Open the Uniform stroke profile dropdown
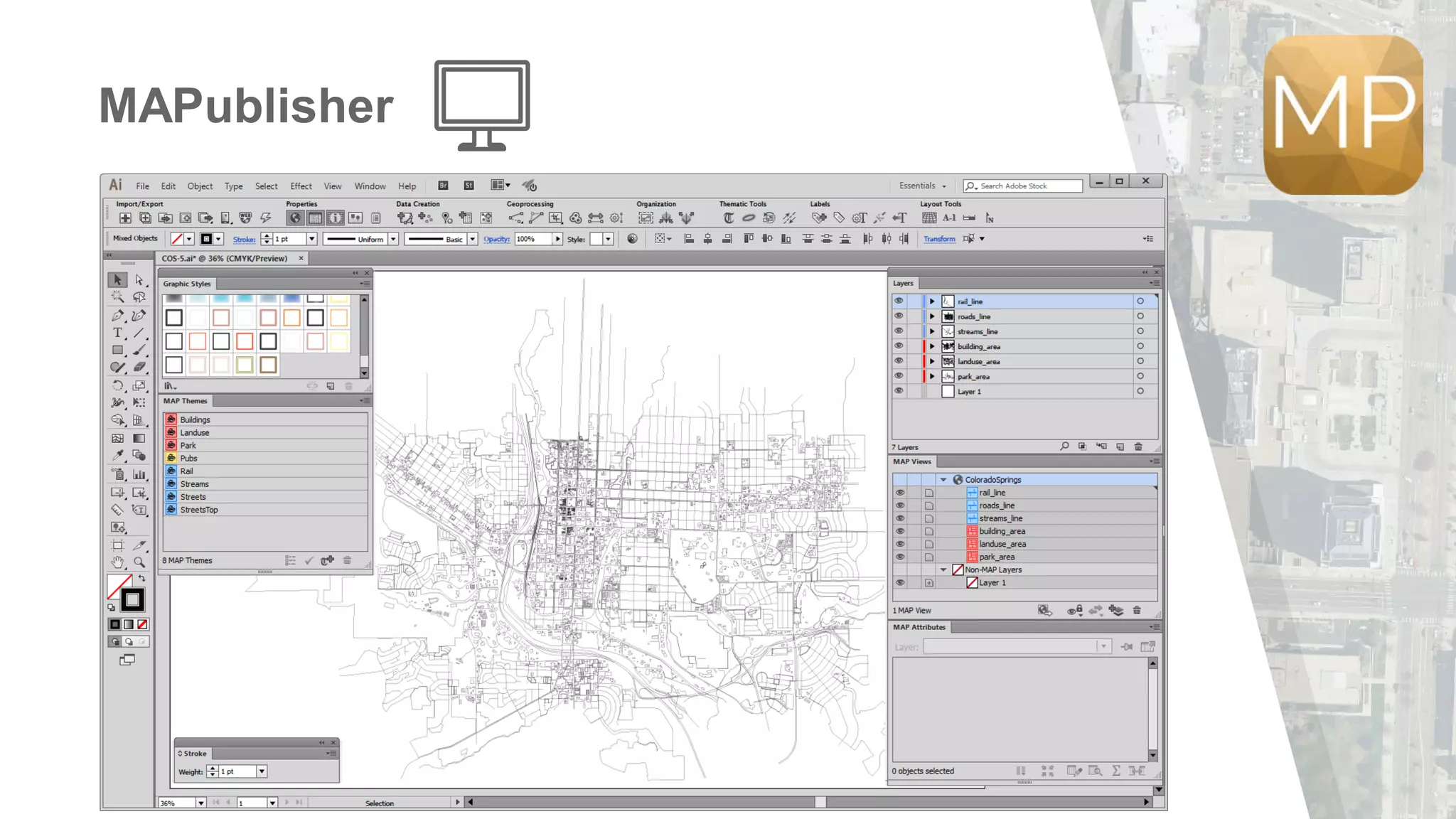 coord(393,239)
